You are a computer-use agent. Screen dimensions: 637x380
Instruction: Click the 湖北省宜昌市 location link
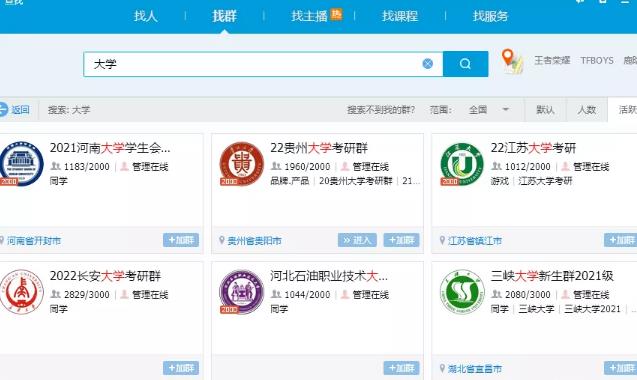(x=475, y=369)
